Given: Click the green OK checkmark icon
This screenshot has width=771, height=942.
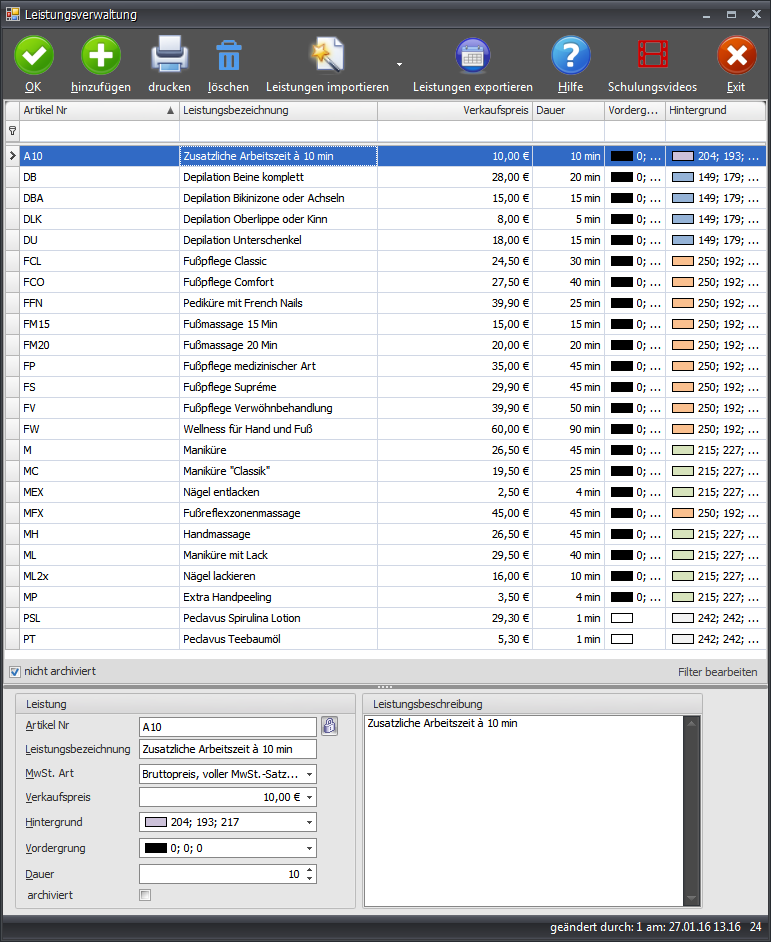Looking at the screenshot, I should pyautogui.click(x=34, y=55).
